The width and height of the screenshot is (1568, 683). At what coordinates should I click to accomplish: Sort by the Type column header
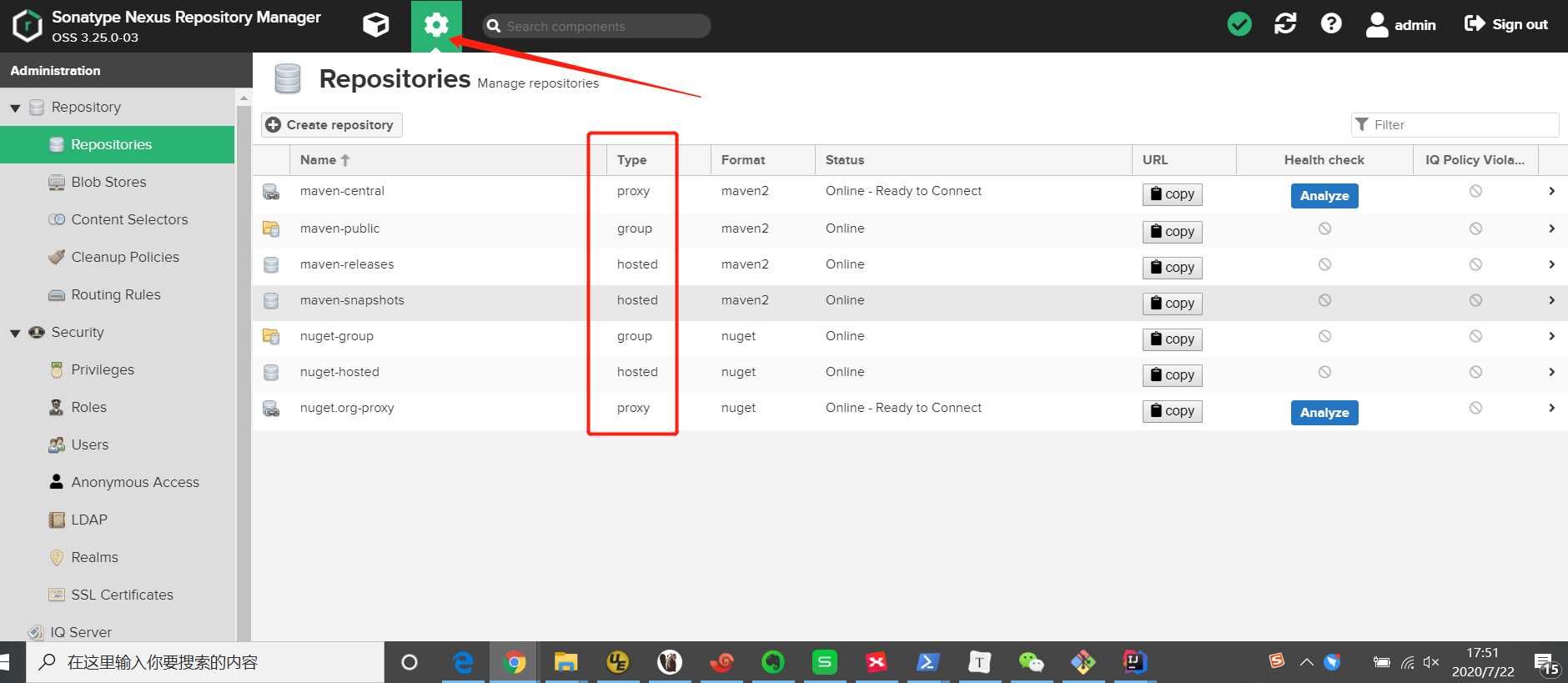click(658, 160)
